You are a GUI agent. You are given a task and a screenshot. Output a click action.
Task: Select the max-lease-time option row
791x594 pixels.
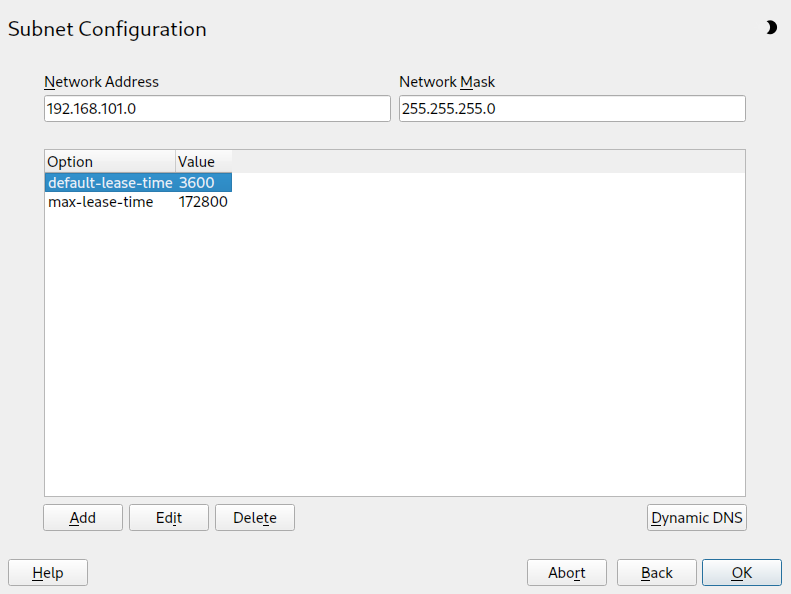[101, 202]
